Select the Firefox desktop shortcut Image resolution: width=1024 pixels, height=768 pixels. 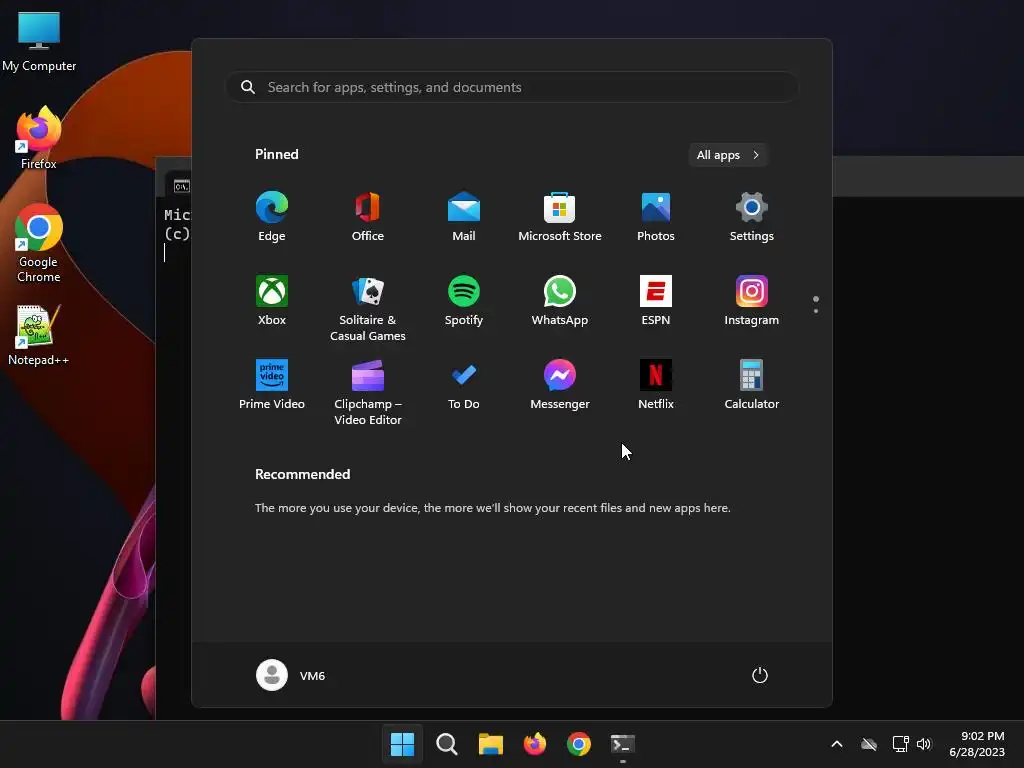tap(39, 138)
